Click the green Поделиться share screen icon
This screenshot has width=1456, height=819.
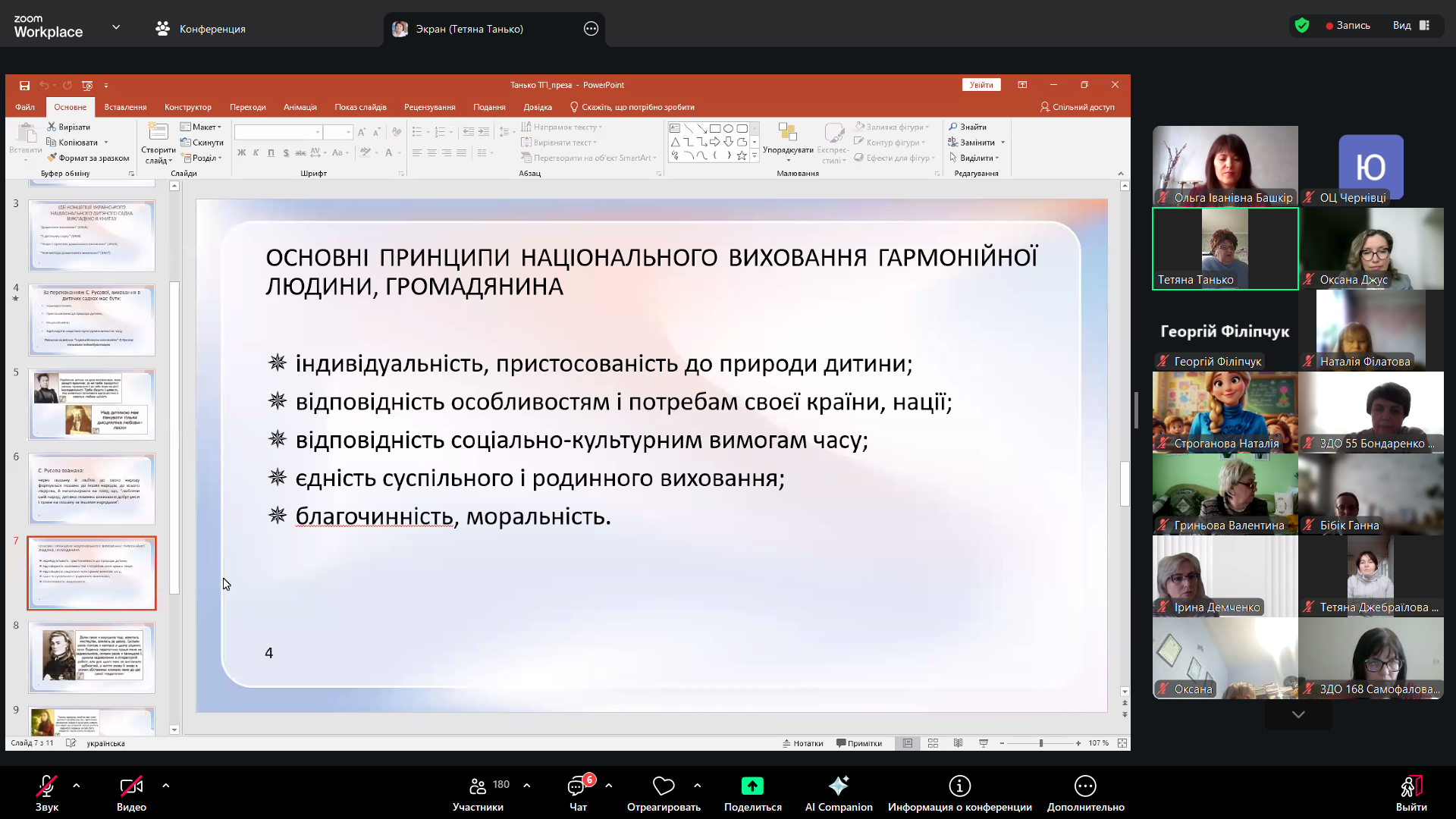pos(752,786)
